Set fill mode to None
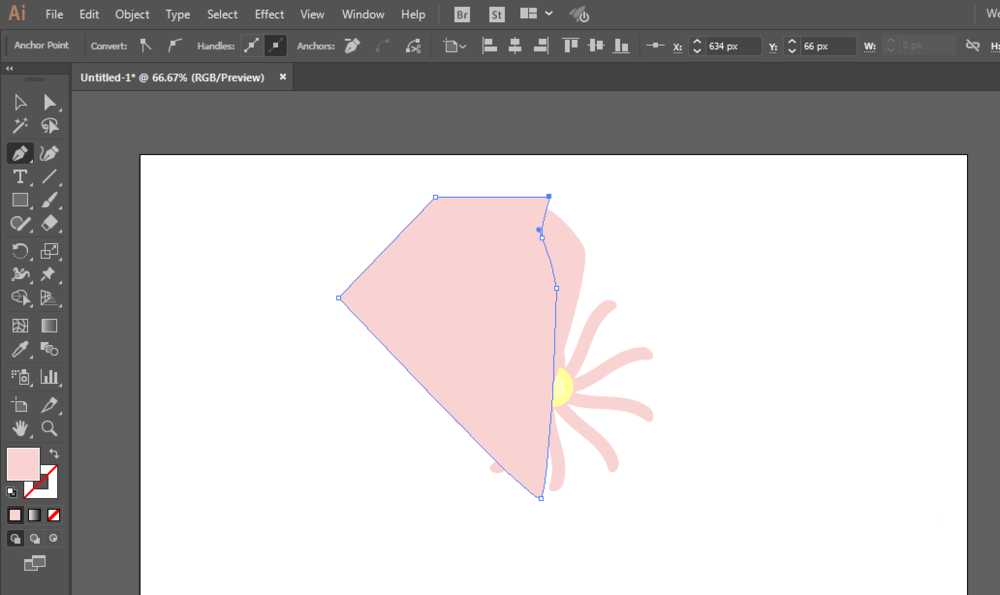 point(54,515)
